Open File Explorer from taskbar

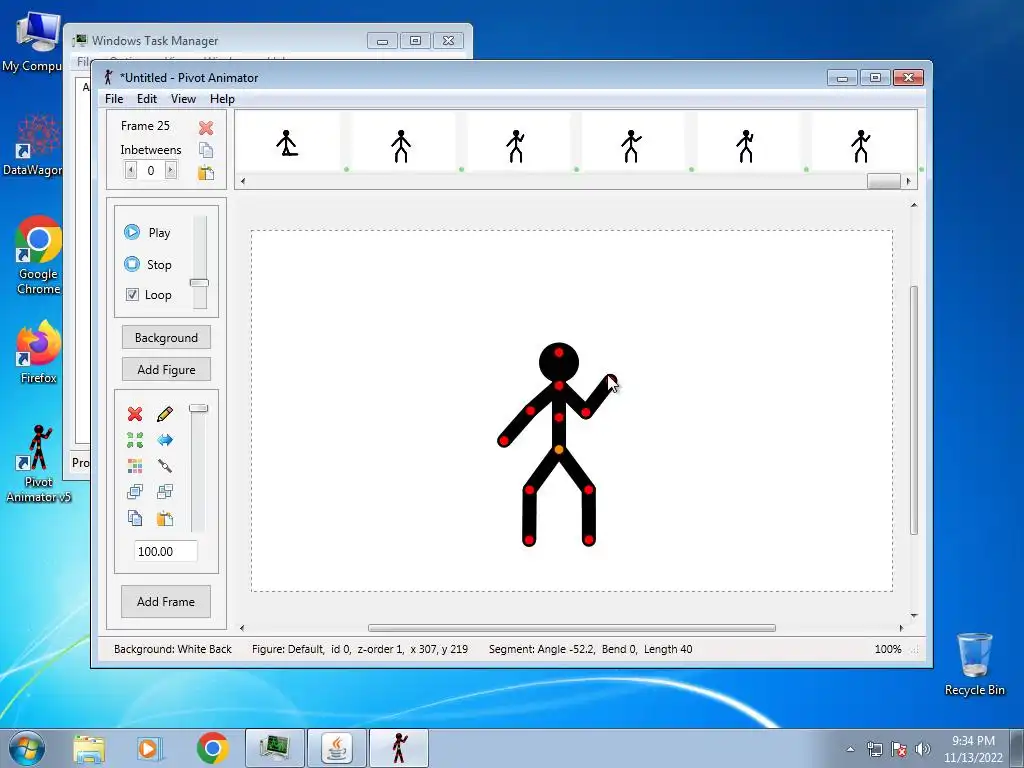(x=89, y=748)
